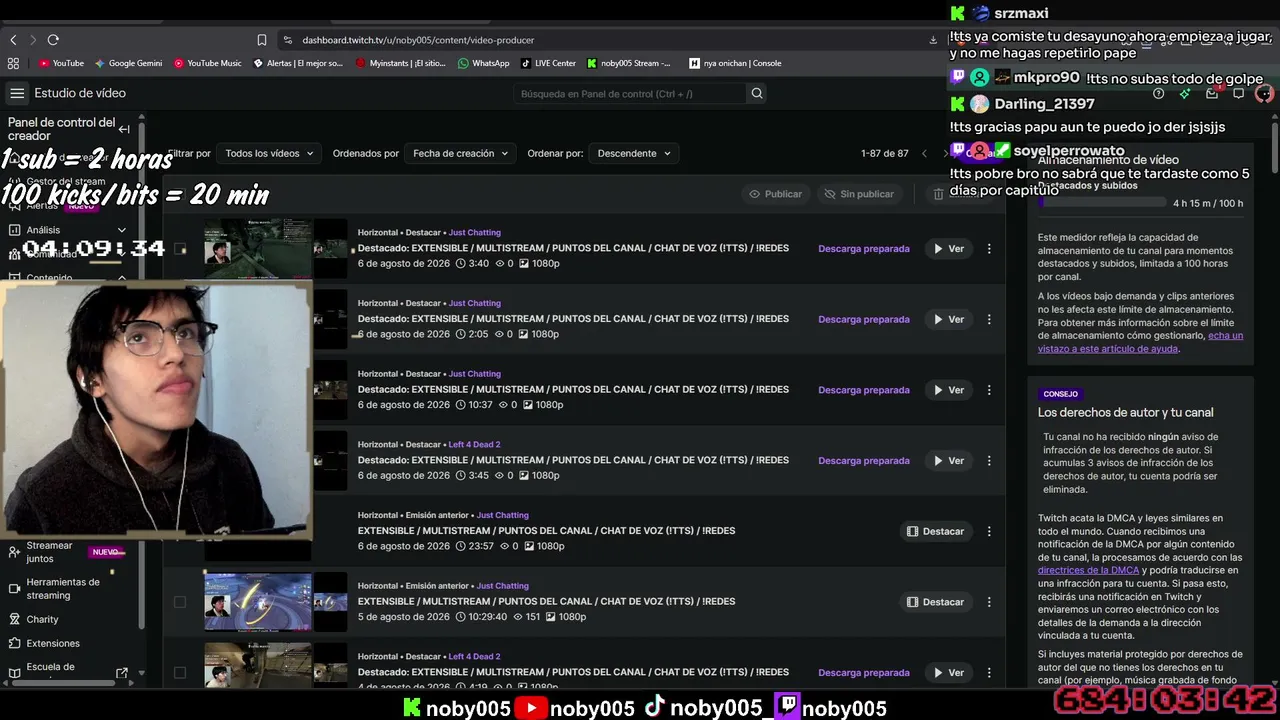
Task: Open the YouTube Music bookmark
Action: (x=208, y=63)
